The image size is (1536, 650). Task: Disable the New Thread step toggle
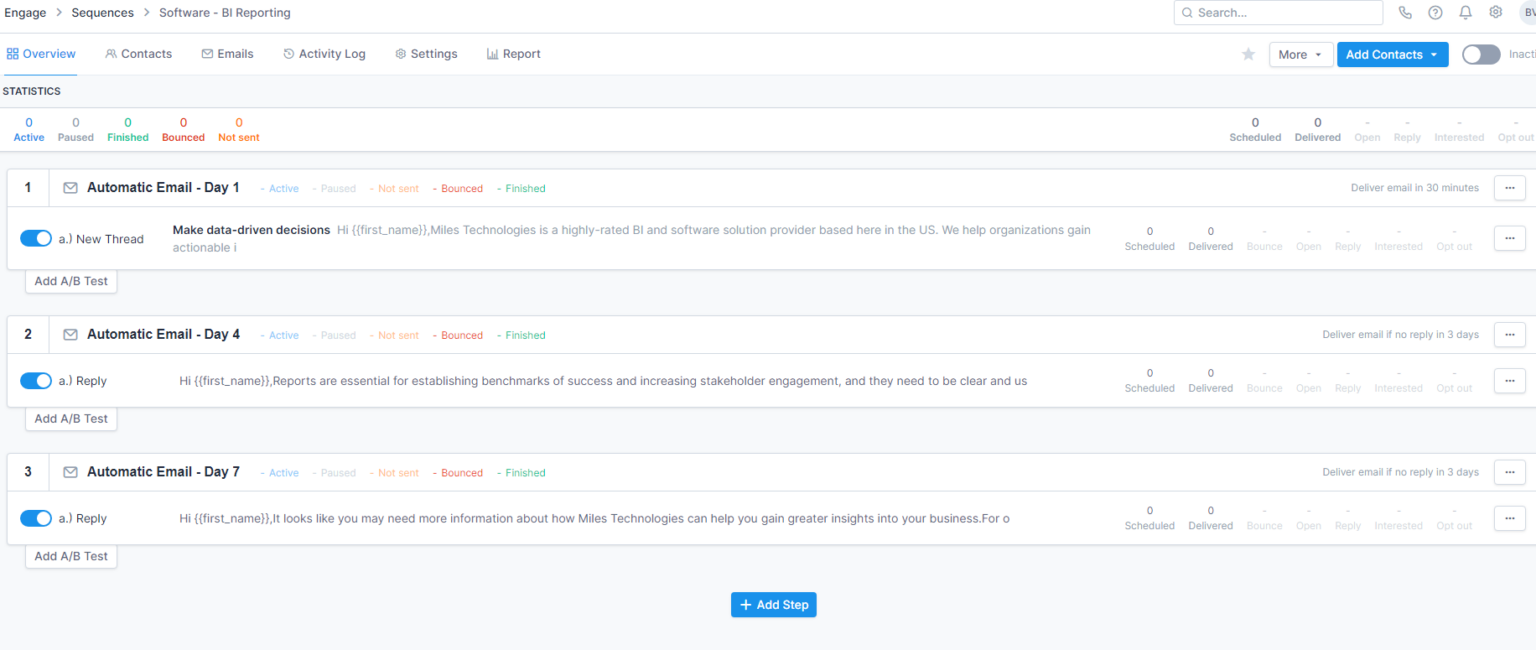[x=36, y=238]
